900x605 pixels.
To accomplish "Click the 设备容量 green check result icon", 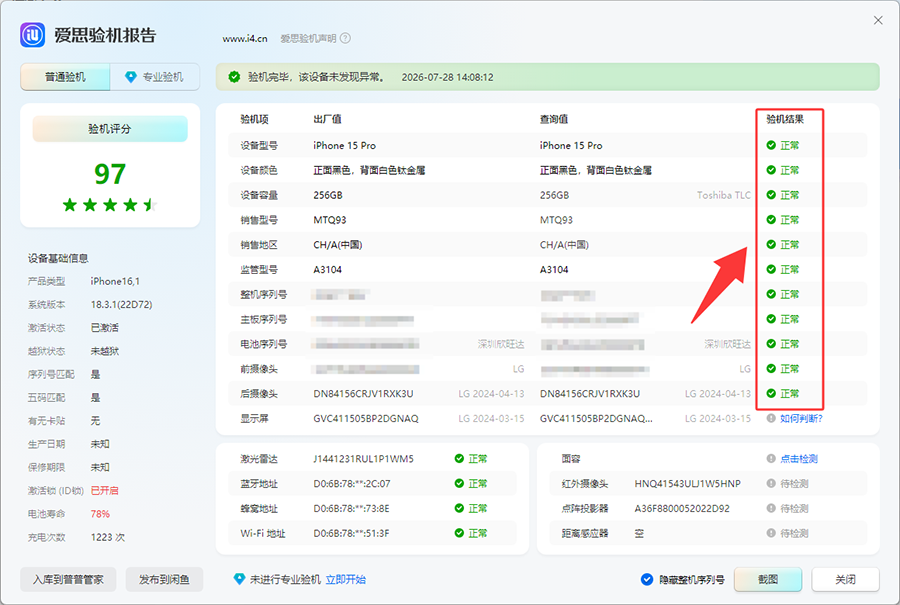I will [x=771, y=195].
